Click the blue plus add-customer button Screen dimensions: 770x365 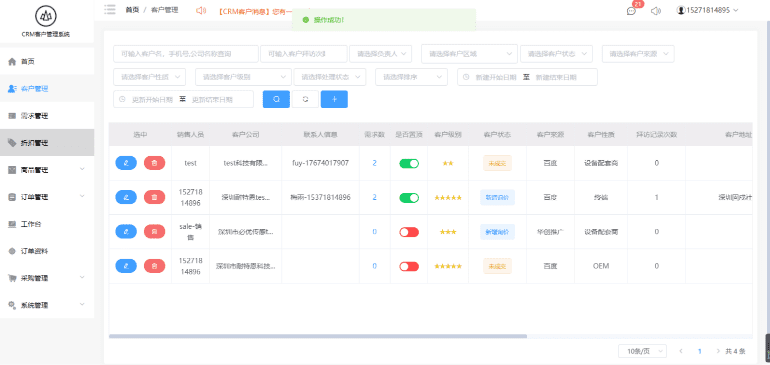pyautogui.click(x=334, y=99)
